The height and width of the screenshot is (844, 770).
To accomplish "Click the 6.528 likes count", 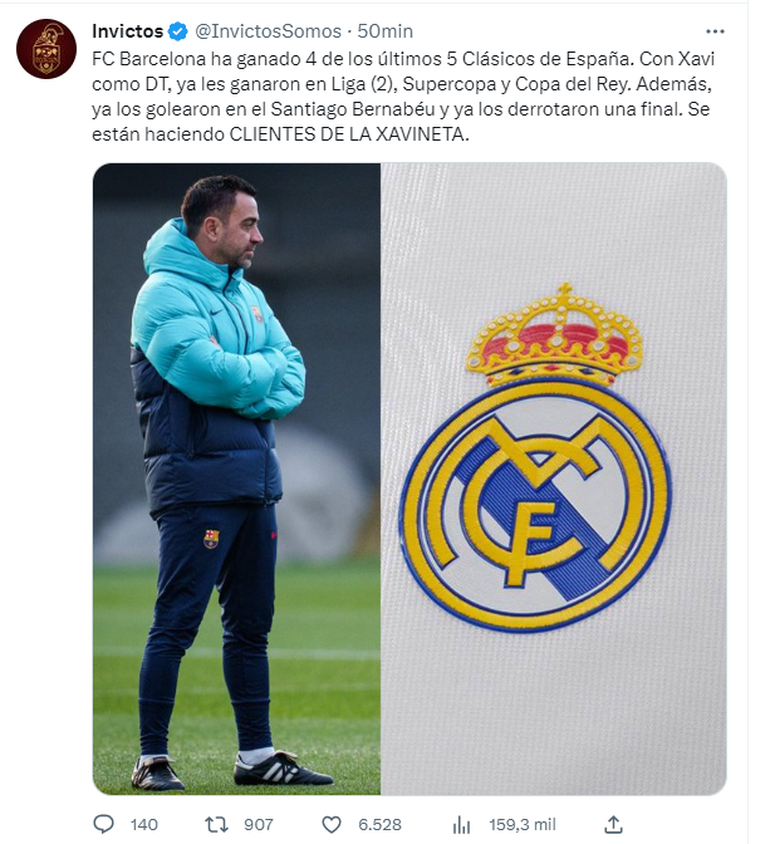I will click(380, 825).
